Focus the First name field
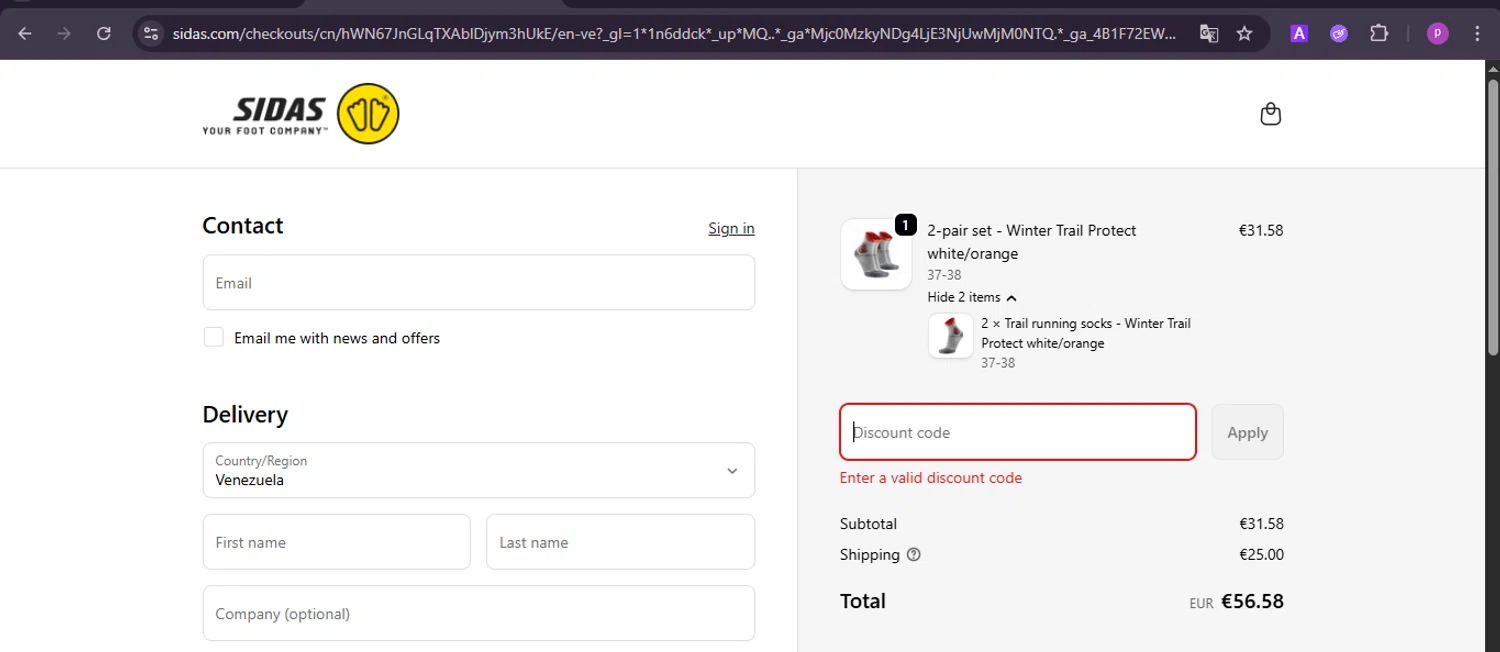 pos(336,542)
